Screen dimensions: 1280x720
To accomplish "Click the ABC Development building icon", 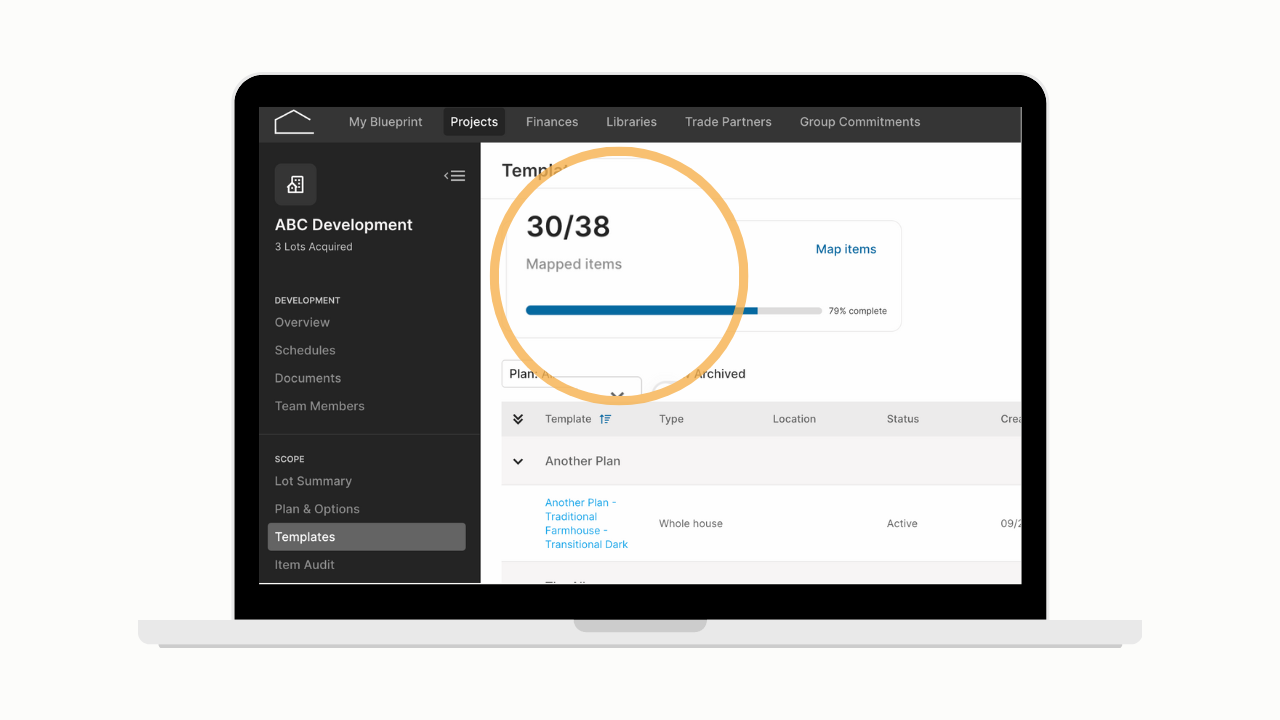I will pos(296,184).
